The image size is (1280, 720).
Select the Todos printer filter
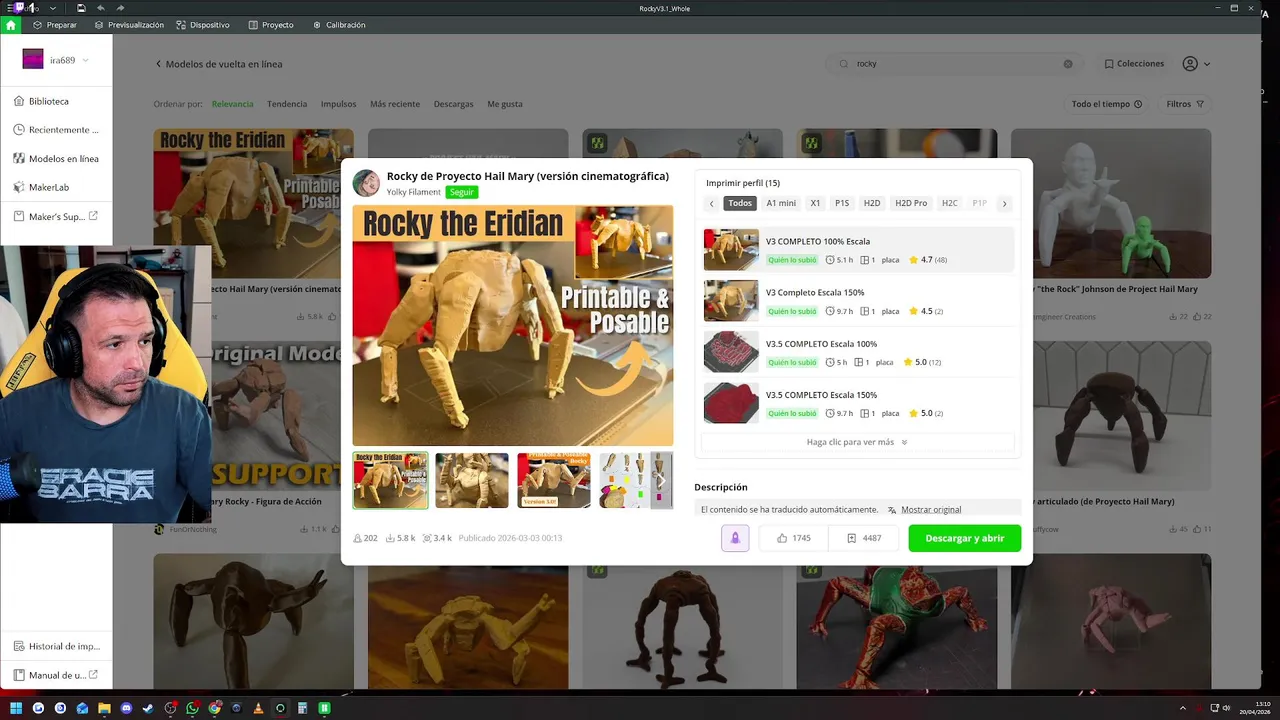pos(740,203)
